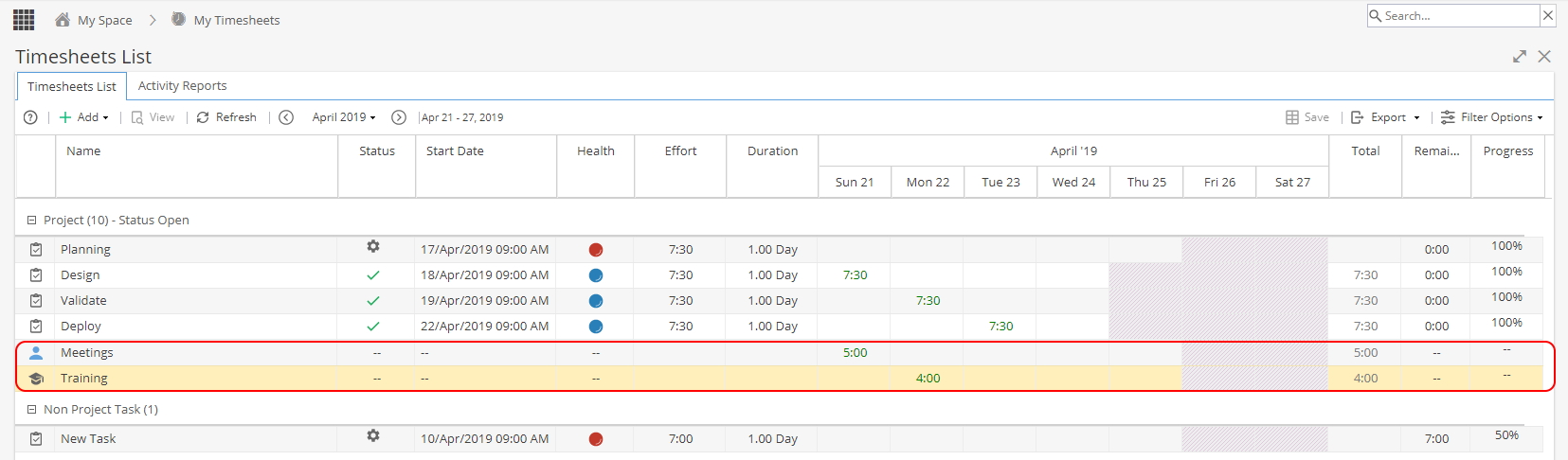
Task: Click the Wed 24 day header
Action: coord(1073,182)
